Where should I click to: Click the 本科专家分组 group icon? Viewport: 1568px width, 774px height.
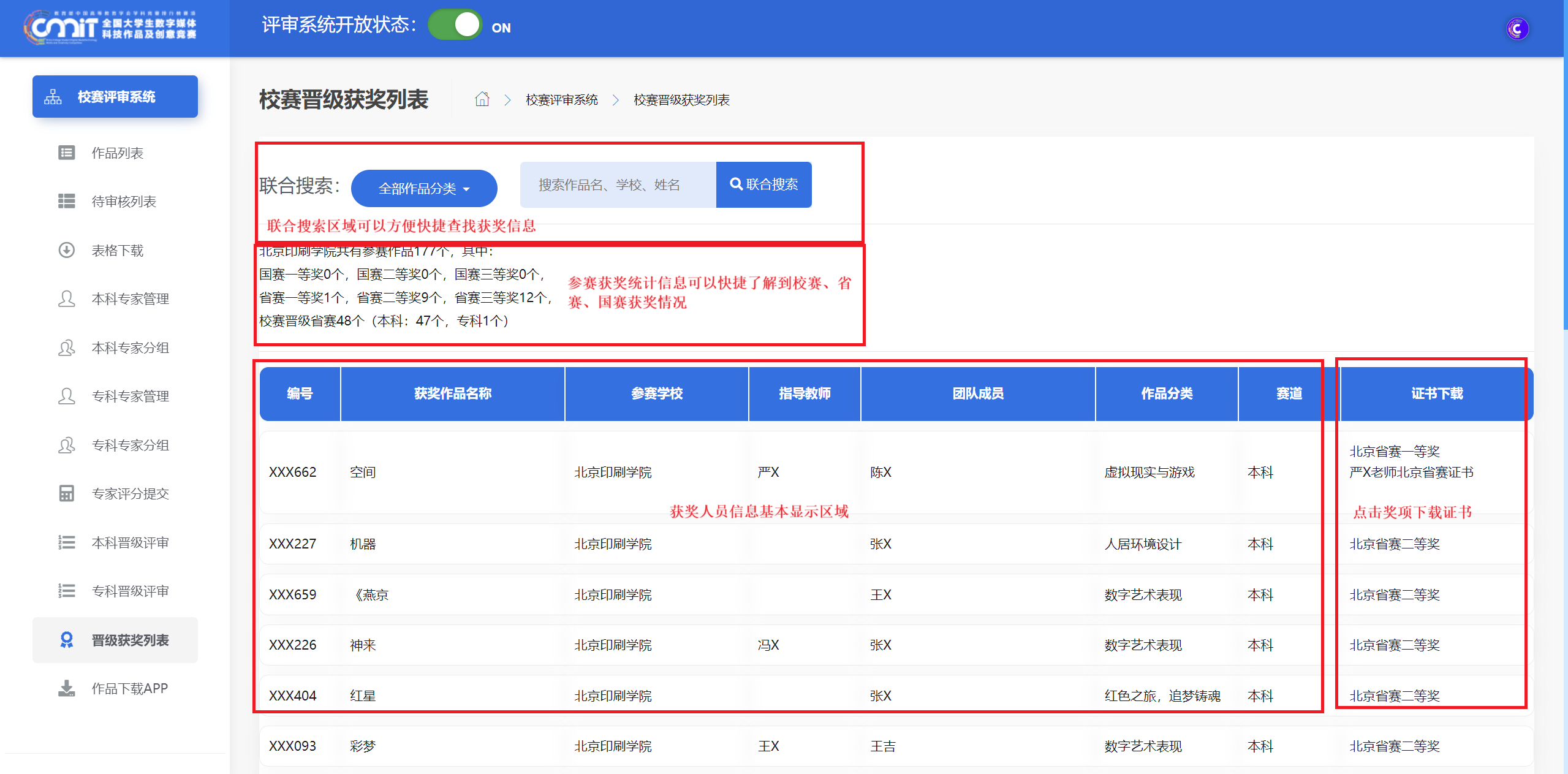point(66,347)
